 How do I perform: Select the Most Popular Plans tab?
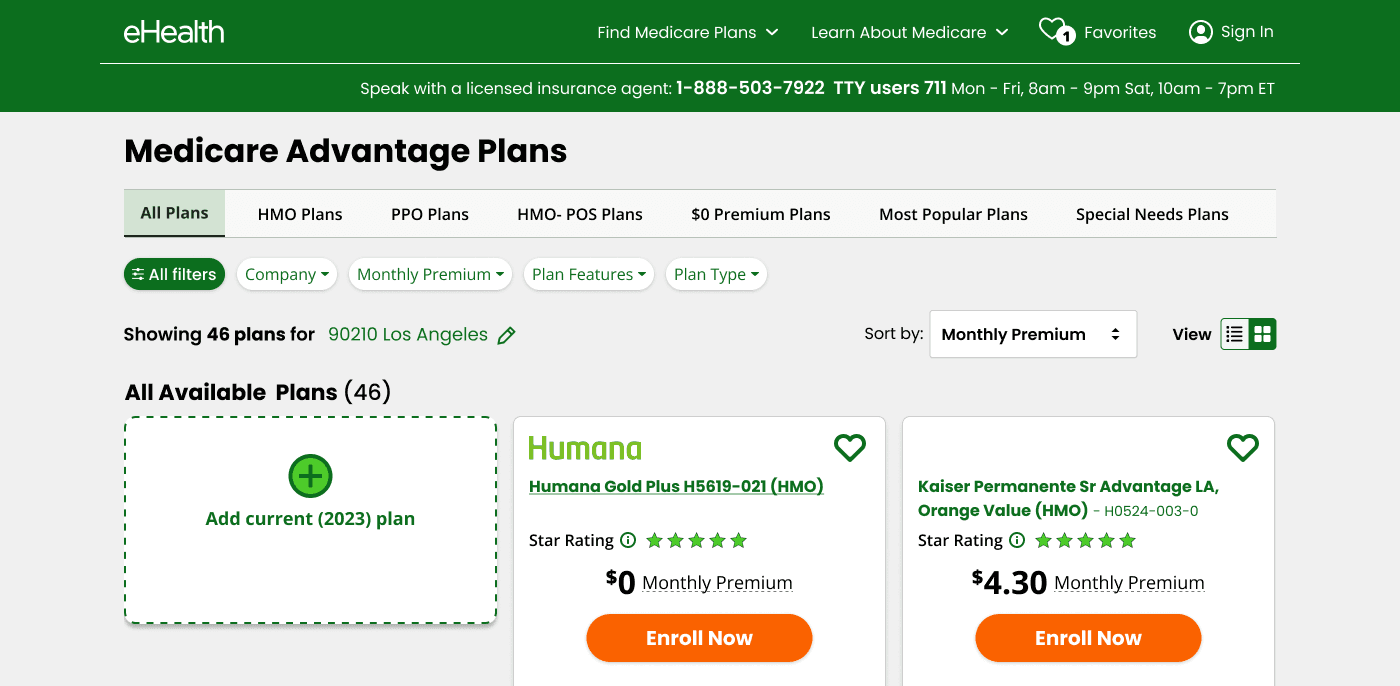[x=953, y=214]
